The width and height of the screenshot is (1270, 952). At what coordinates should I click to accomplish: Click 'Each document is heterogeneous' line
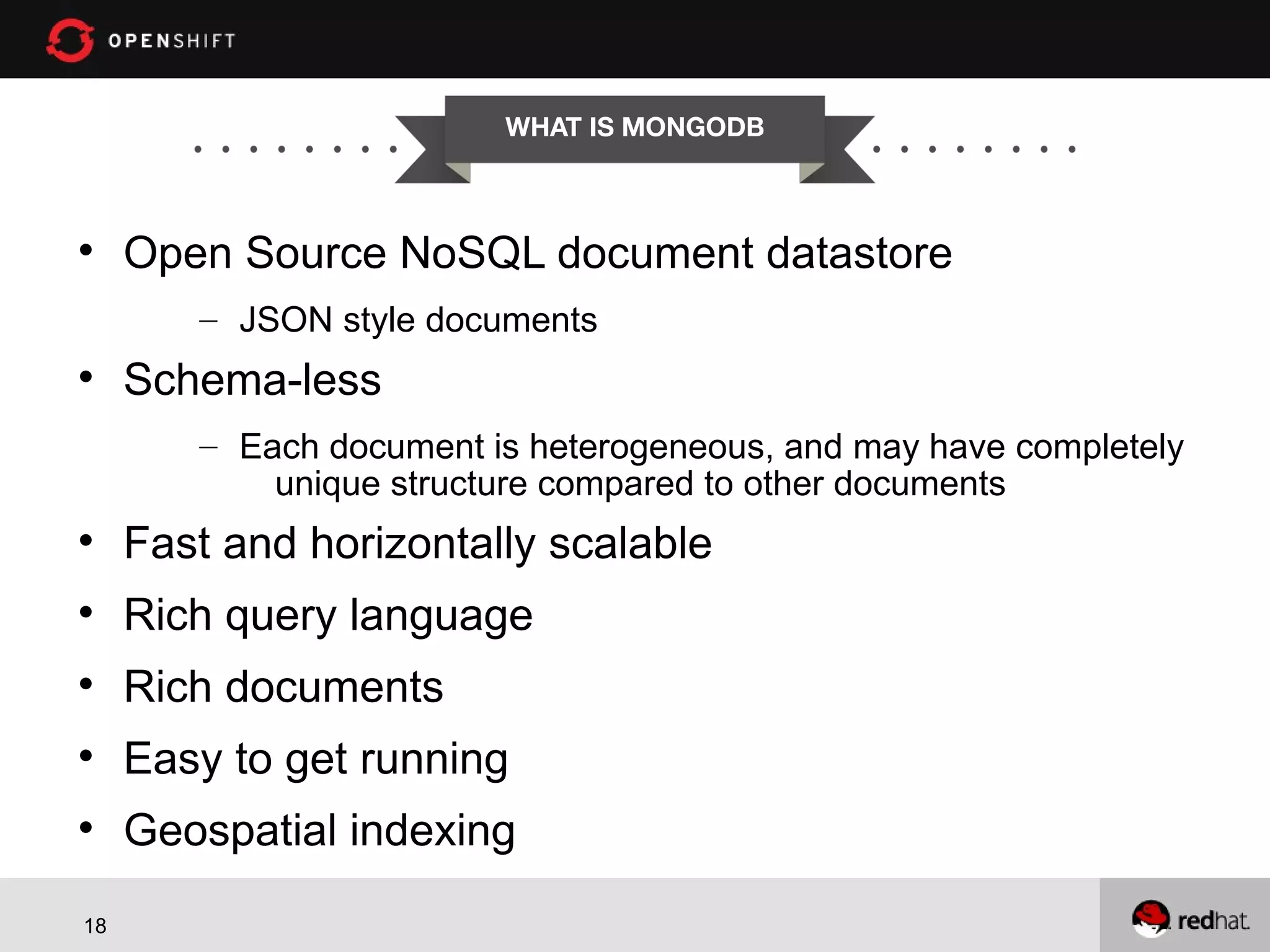click(x=711, y=447)
